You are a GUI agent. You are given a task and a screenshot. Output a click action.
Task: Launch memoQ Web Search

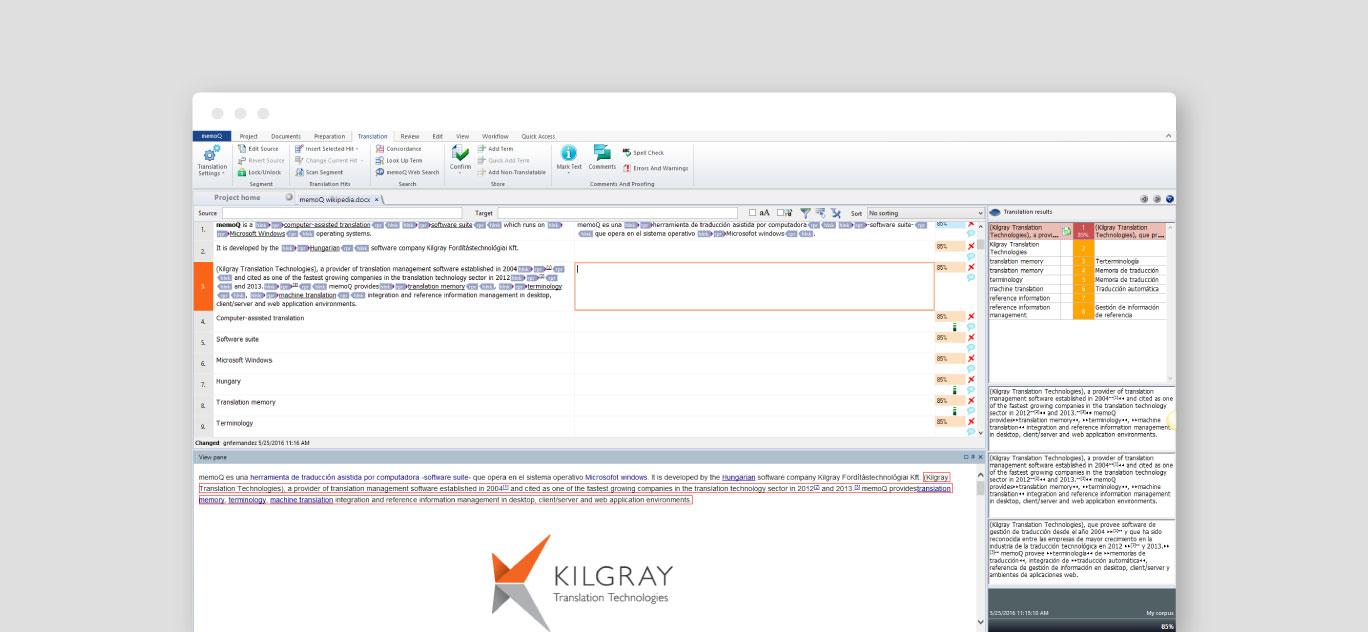click(x=410, y=173)
